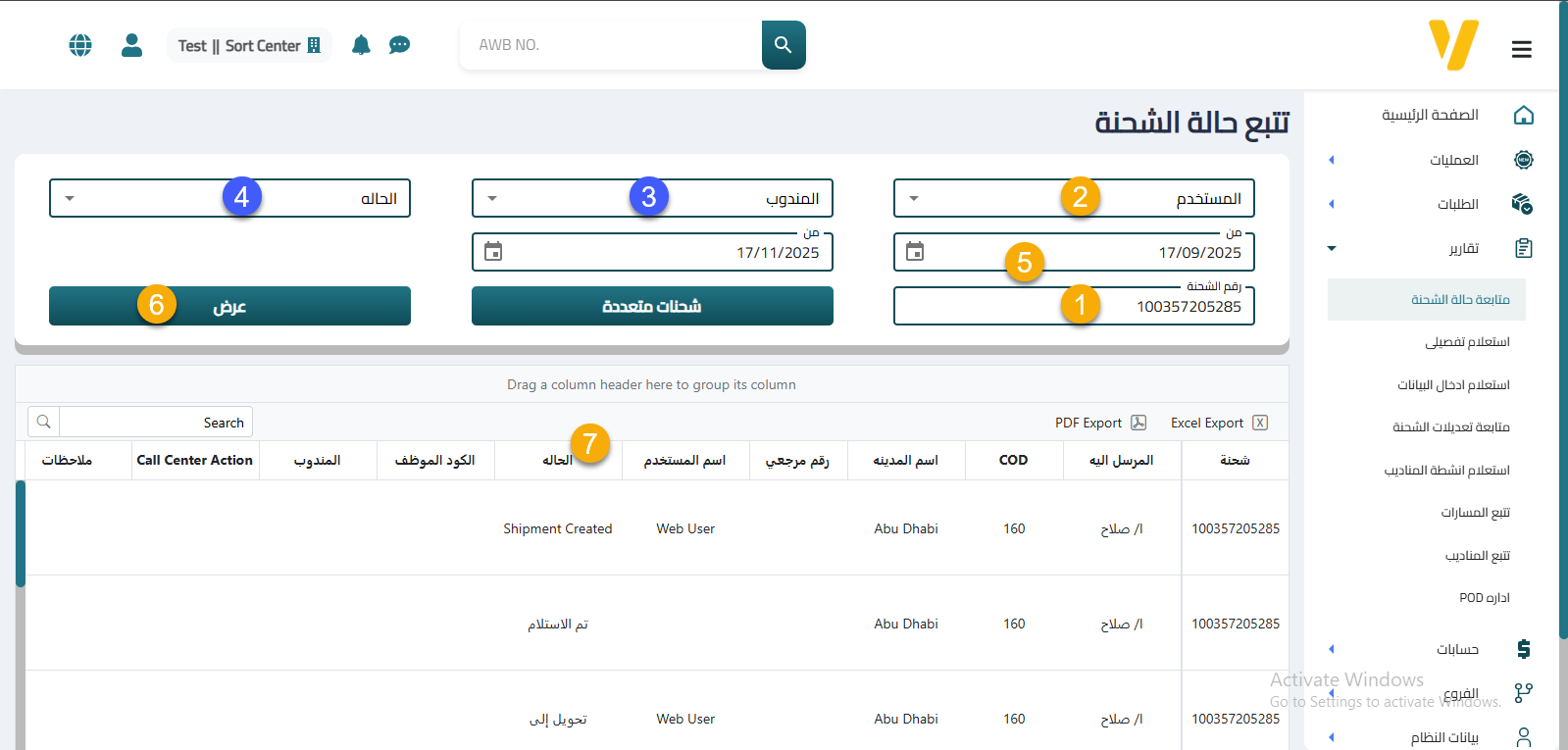Click the AWB NO. search field
The width and height of the screenshot is (1568, 750).
coord(611,45)
